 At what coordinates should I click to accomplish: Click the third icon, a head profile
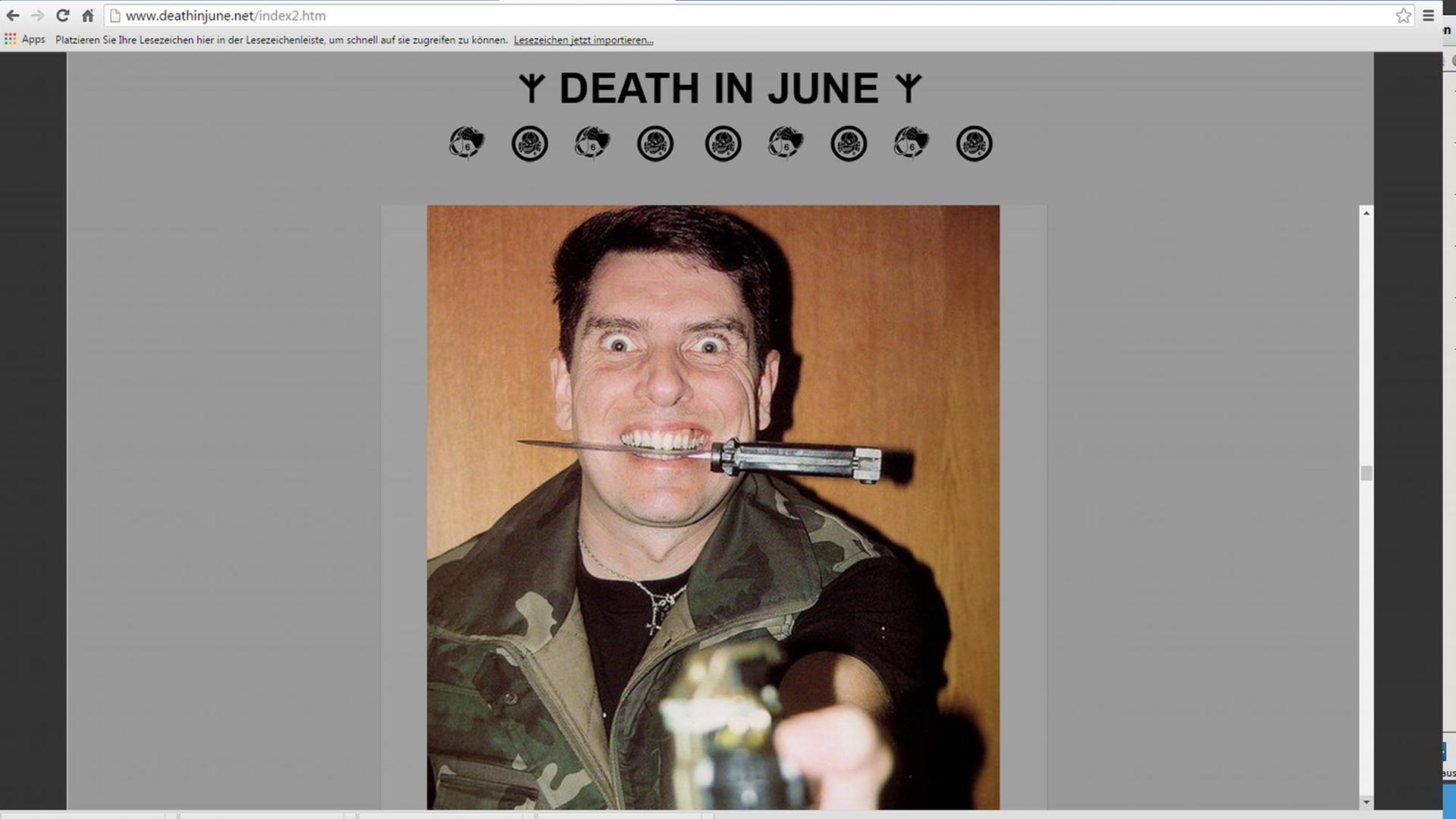pyautogui.click(x=592, y=143)
